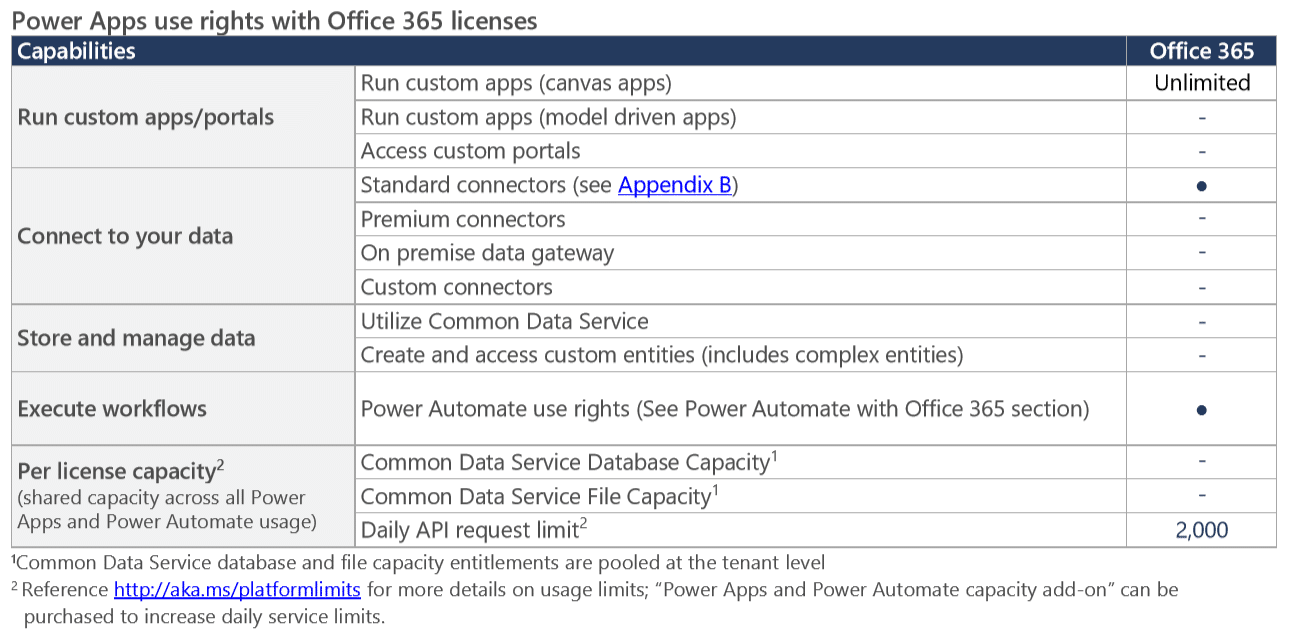Viewport: 1291px width, 641px height.
Task: Click Utilize Common Data Service cell
Action: (504, 321)
